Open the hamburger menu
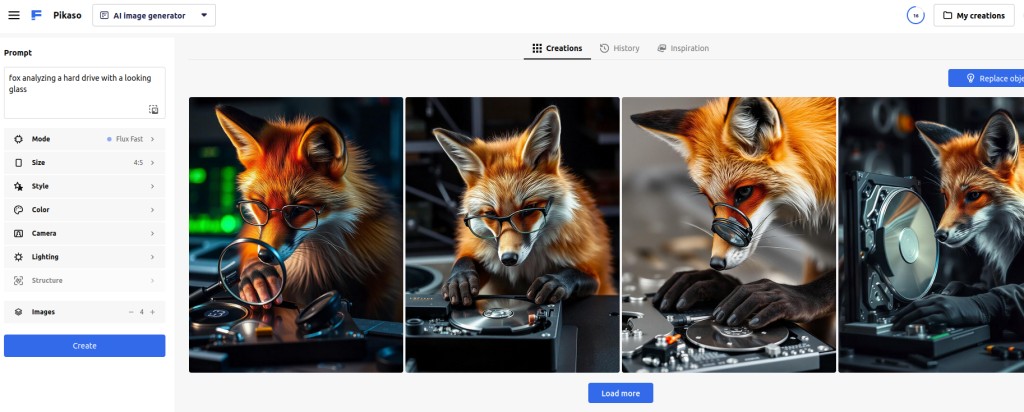The image size is (1024, 412). tap(14, 15)
